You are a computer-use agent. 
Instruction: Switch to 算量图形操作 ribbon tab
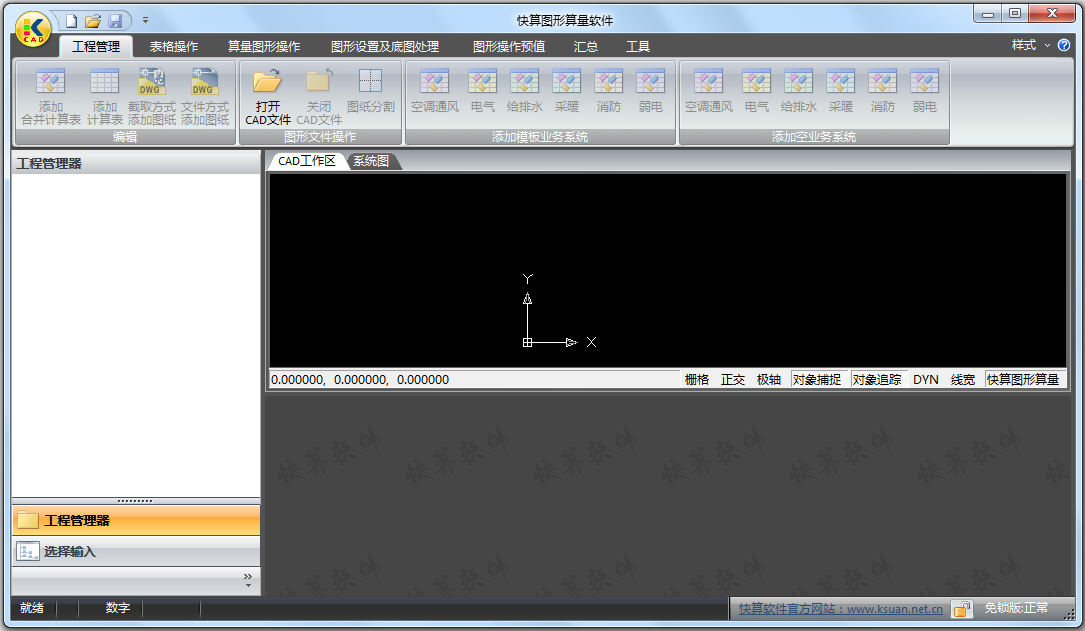pos(264,46)
